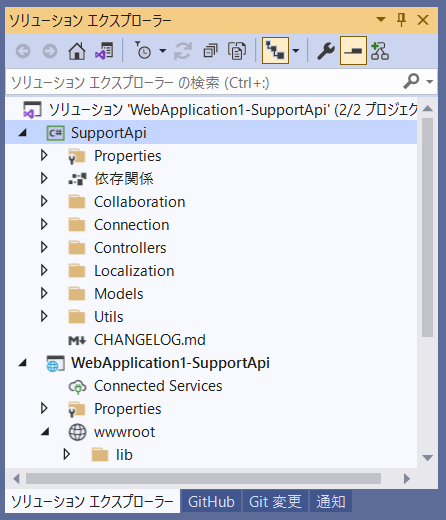Toggle auto-hide pin for the panel
Viewport: 446px width, 520px height.
(401, 20)
